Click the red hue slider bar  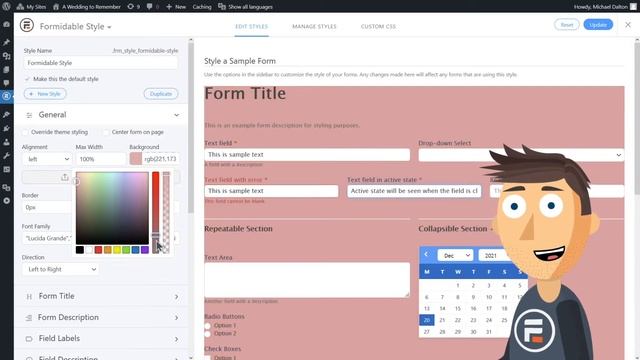tap(156, 212)
